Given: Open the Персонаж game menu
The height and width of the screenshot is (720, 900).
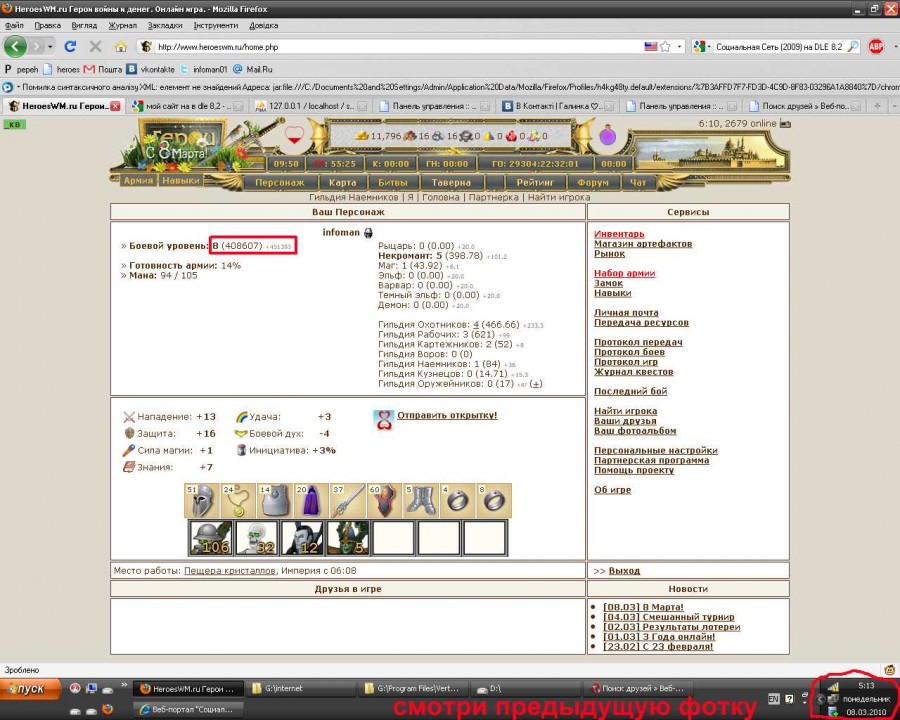Looking at the screenshot, I should pos(279,183).
